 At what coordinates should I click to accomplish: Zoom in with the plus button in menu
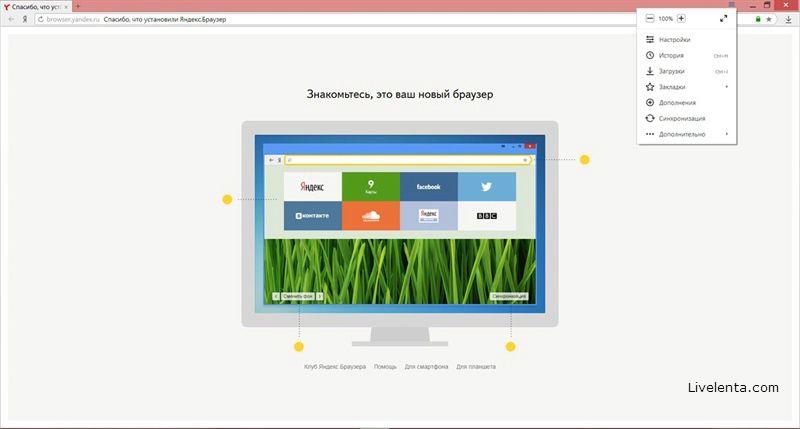[x=681, y=18]
